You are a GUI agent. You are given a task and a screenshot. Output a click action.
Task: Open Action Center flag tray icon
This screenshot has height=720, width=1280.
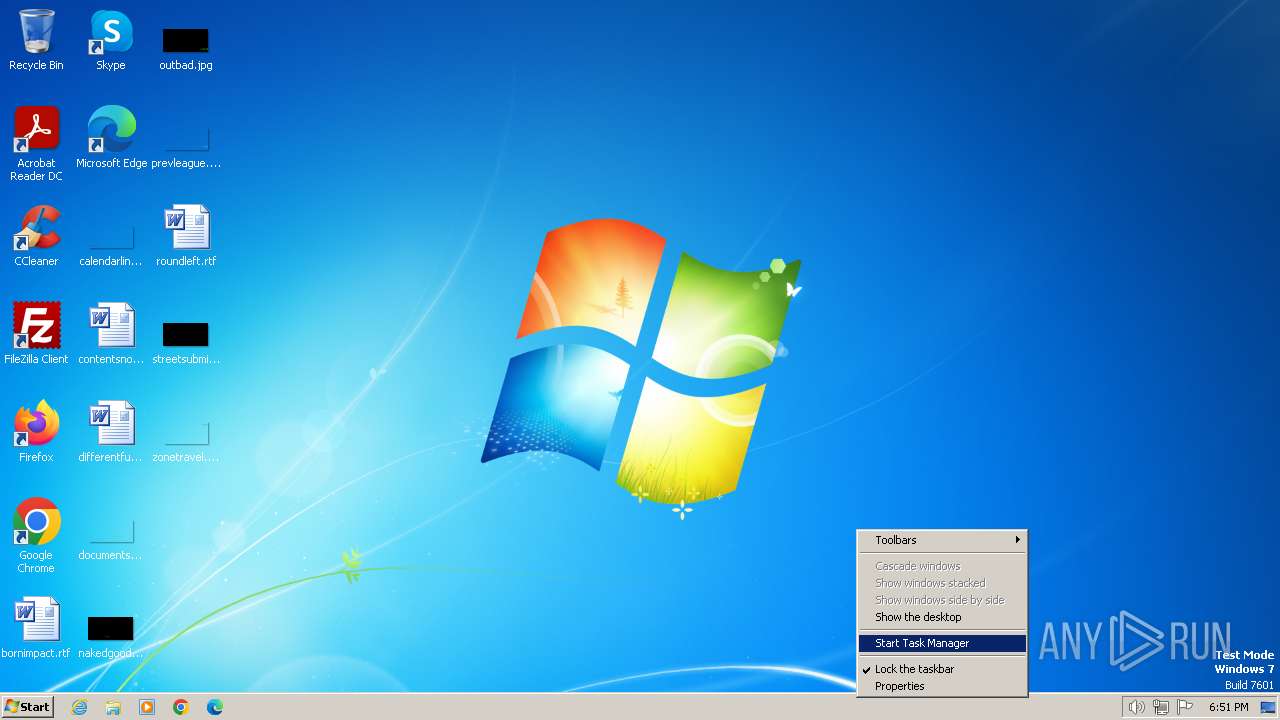tap(1185, 707)
